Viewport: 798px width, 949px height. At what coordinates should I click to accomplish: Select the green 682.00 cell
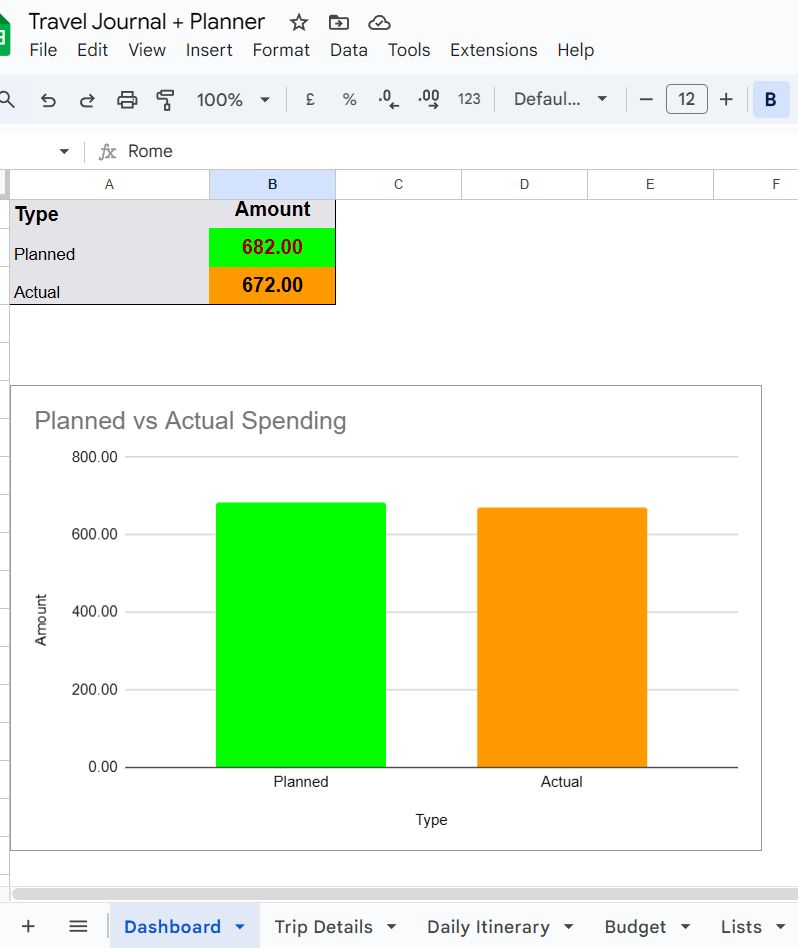[272, 248]
